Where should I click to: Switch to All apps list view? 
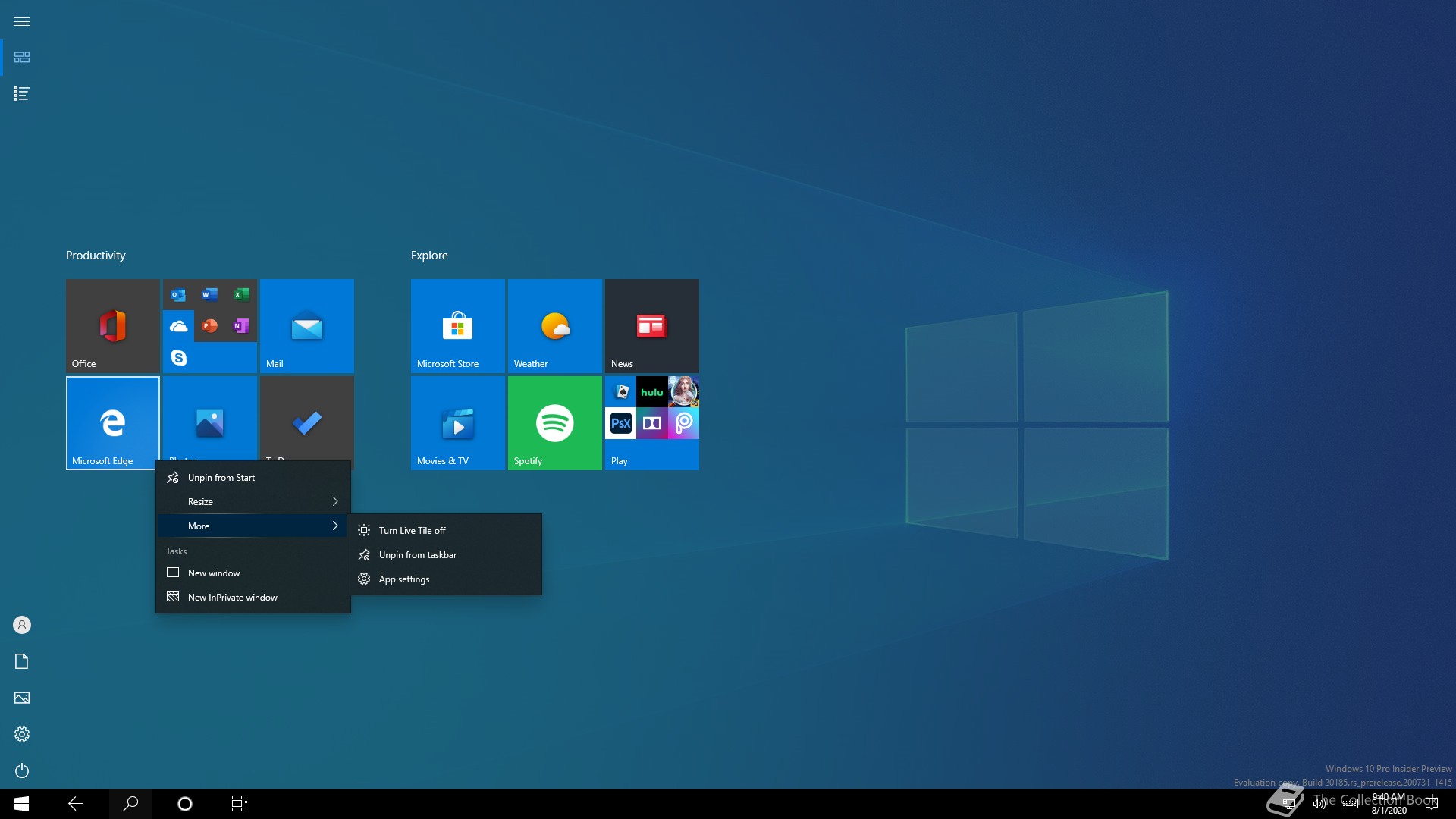tap(22, 94)
